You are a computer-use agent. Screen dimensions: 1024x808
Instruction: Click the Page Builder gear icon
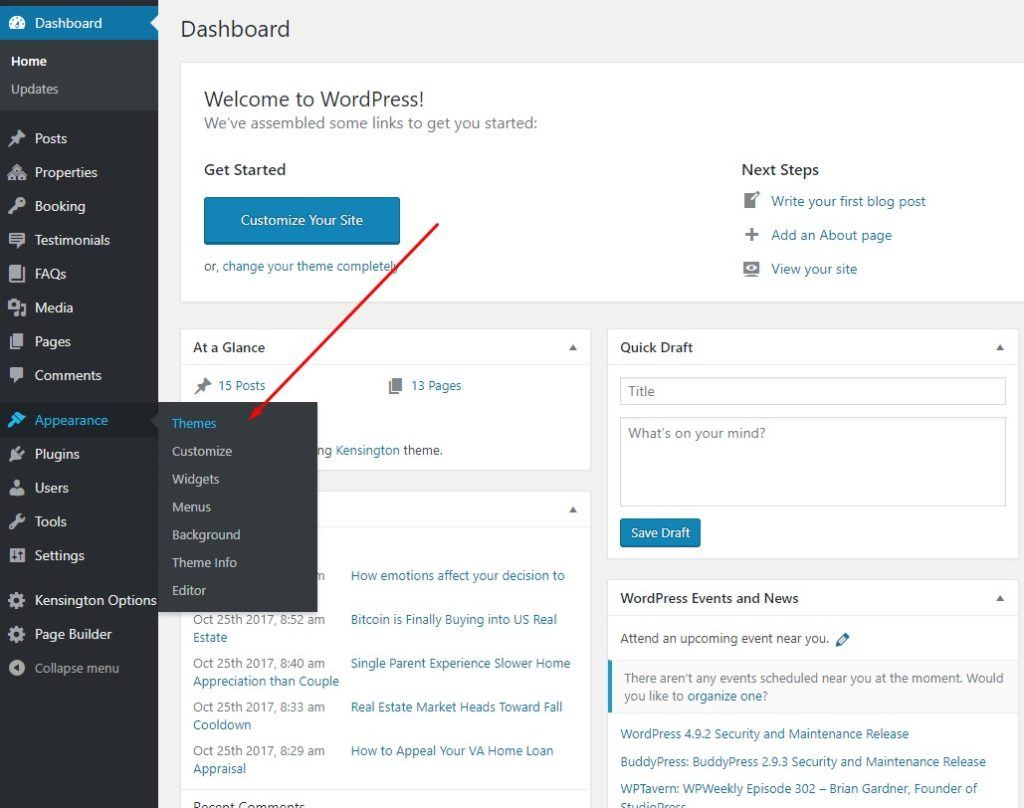click(17, 634)
